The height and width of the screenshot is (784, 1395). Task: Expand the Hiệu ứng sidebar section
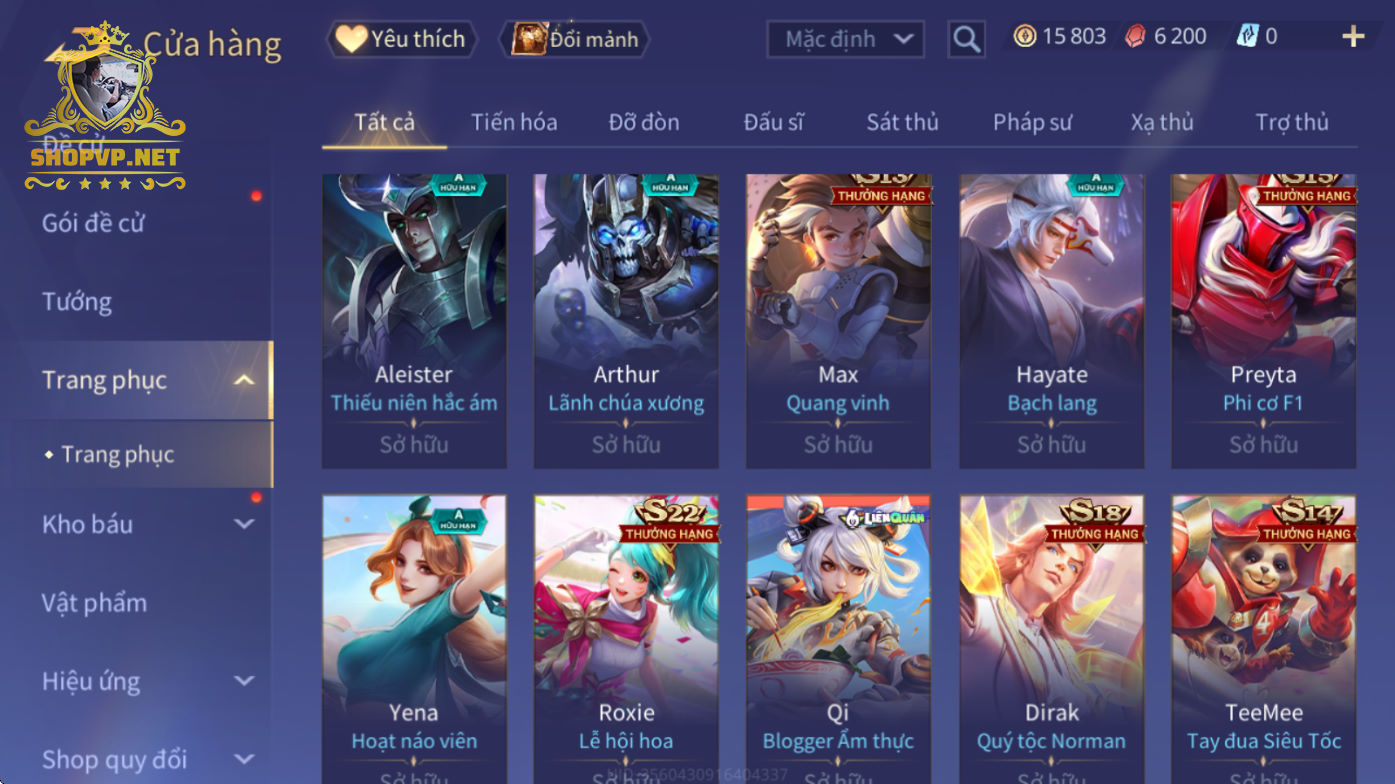(x=244, y=681)
